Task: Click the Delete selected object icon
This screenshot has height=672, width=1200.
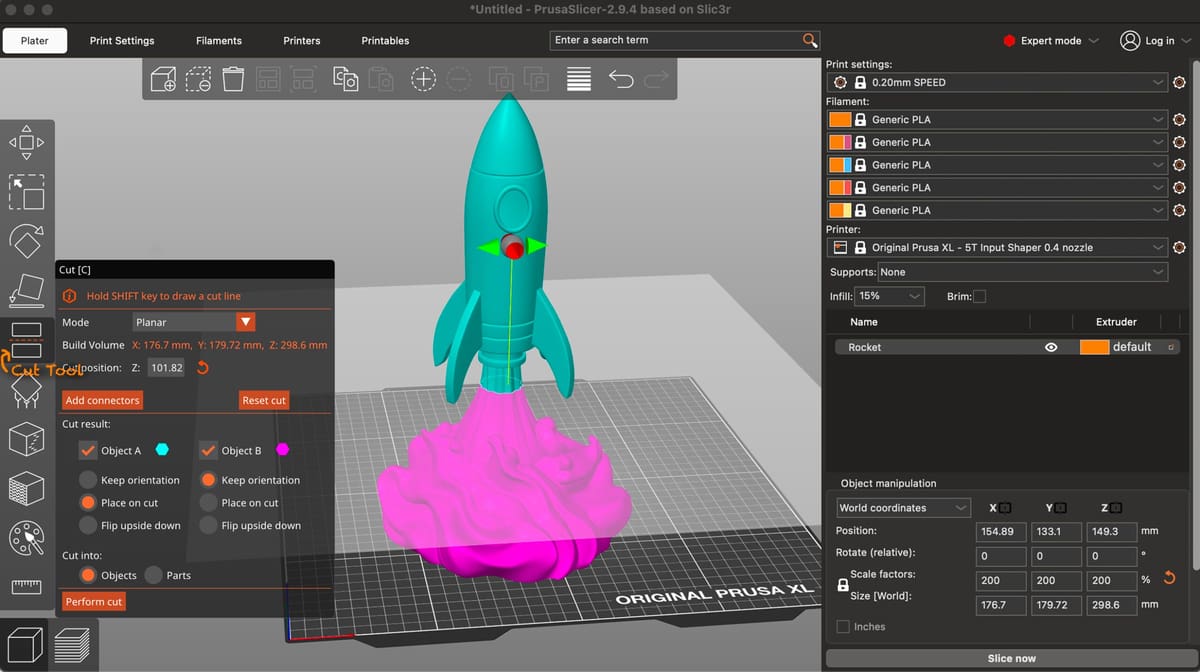Action: (198, 79)
